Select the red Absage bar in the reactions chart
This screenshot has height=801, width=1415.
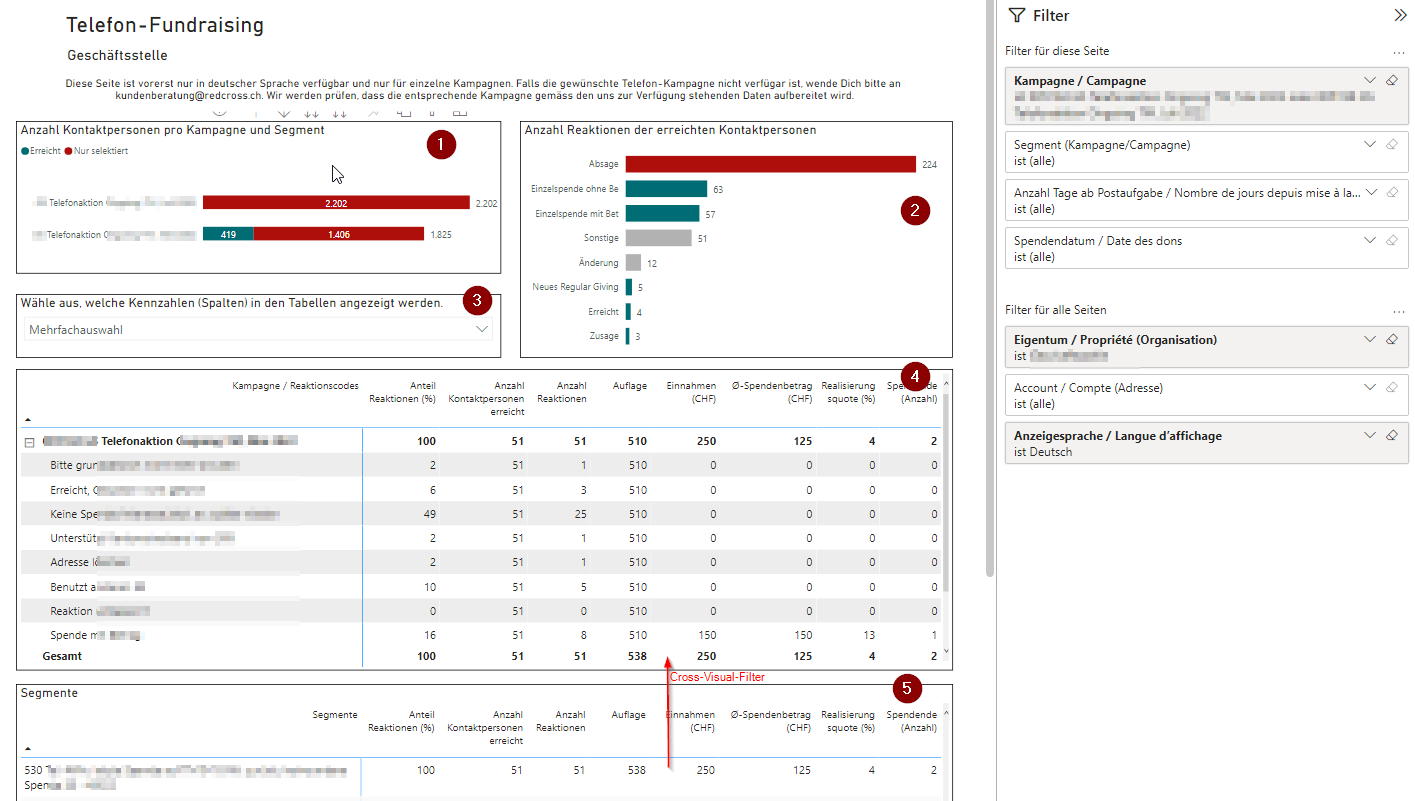click(771, 164)
